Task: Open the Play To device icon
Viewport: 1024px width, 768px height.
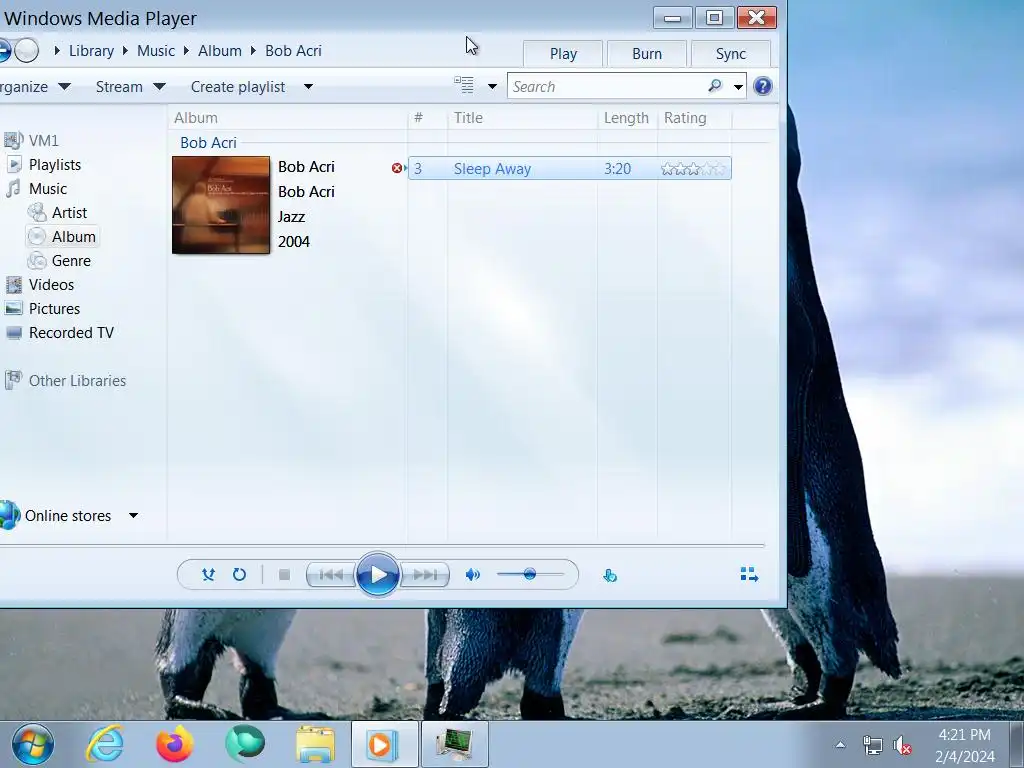Action: click(610, 575)
